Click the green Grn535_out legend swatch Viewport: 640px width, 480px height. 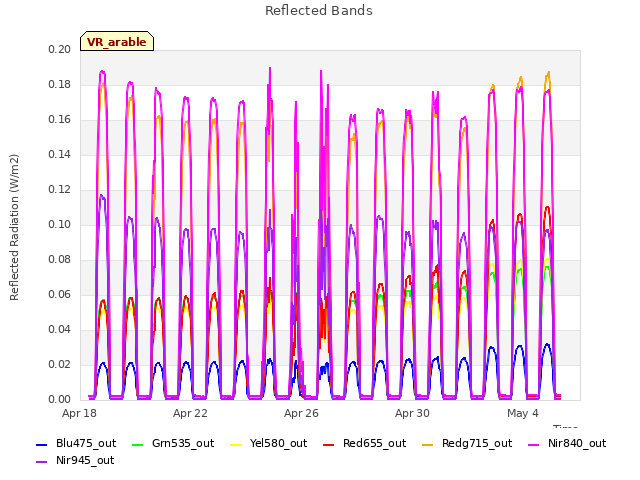pyautogui.click(x=138, y=444)
